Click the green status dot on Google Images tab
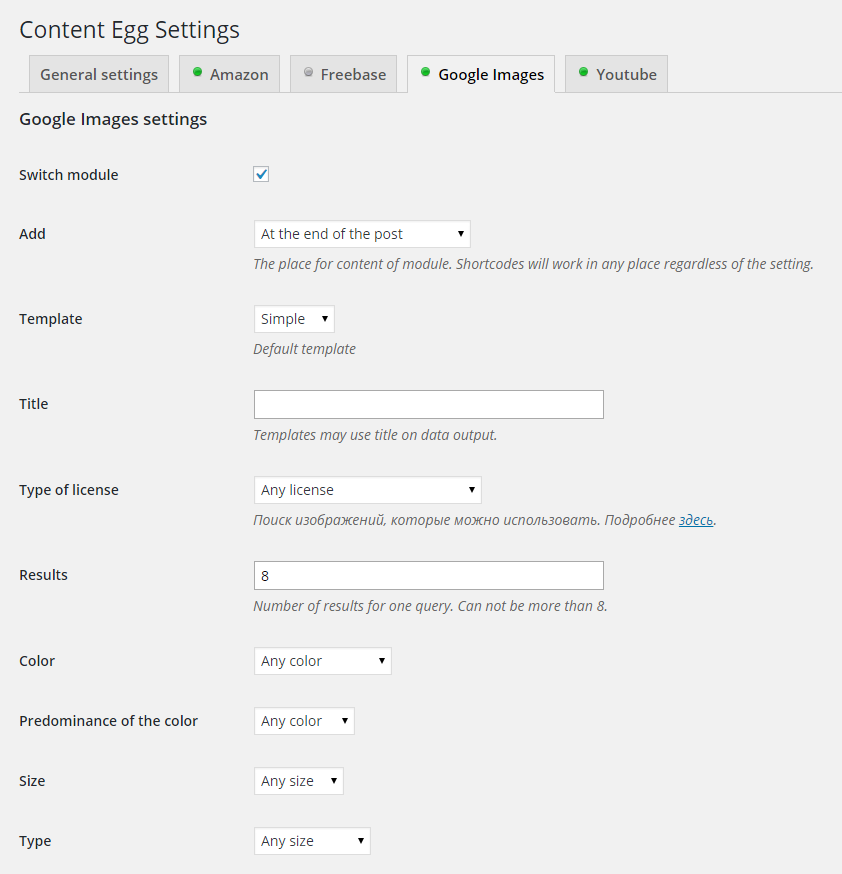The image size is (842, 874). (x=425, y=72)
